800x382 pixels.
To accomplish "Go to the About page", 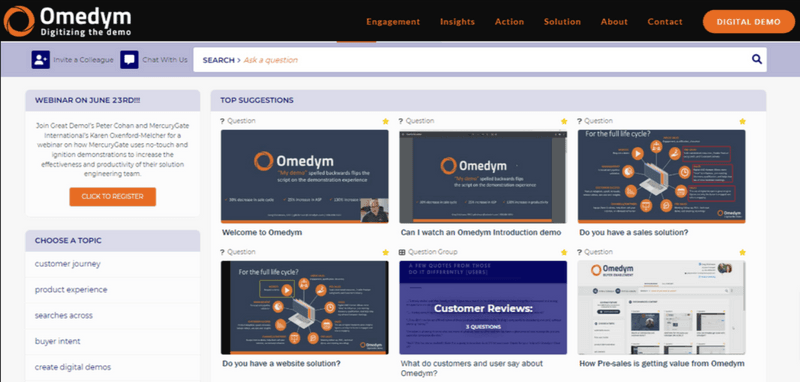I will (614, 22).
